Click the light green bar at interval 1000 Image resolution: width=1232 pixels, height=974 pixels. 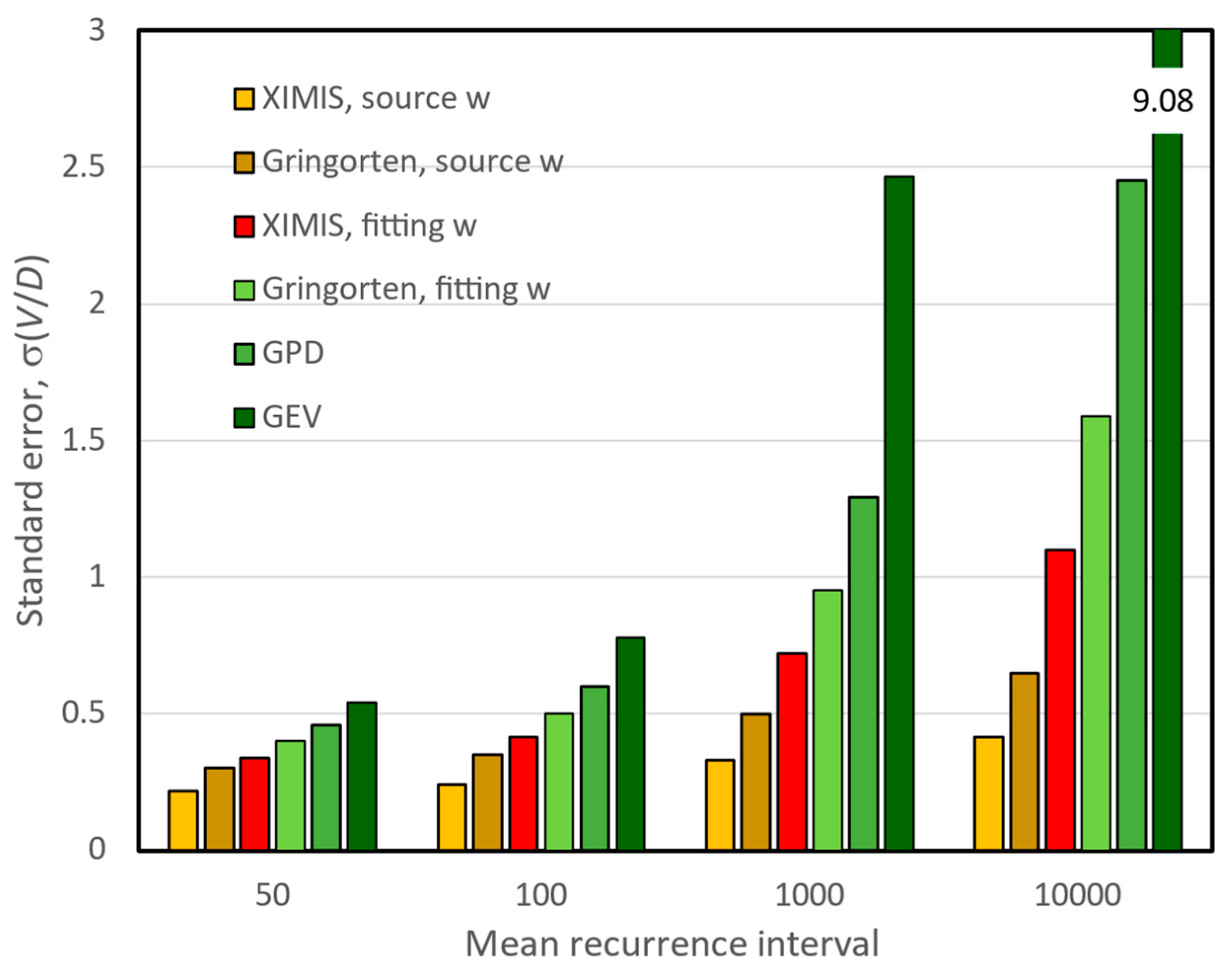pos(827,720)
